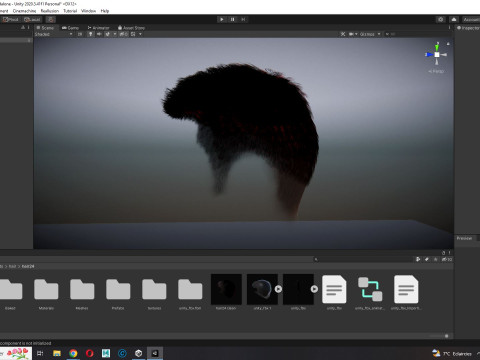The image size is (480, 360).
Task: Open Google Chrome from taskbar
Action: pos(73,353)
